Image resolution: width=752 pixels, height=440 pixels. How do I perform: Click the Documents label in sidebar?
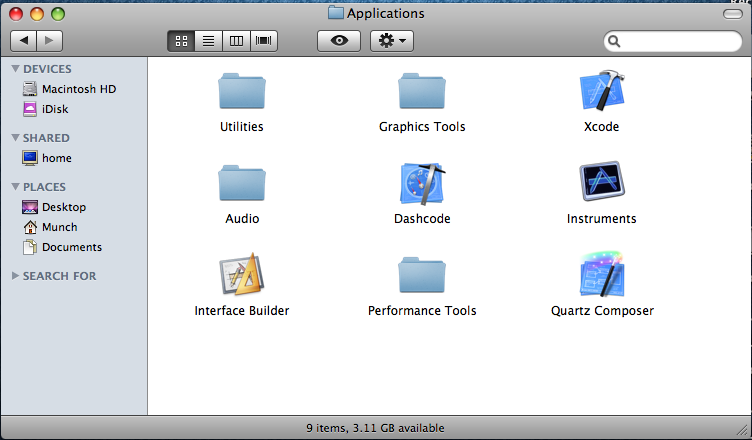[72, 247]
